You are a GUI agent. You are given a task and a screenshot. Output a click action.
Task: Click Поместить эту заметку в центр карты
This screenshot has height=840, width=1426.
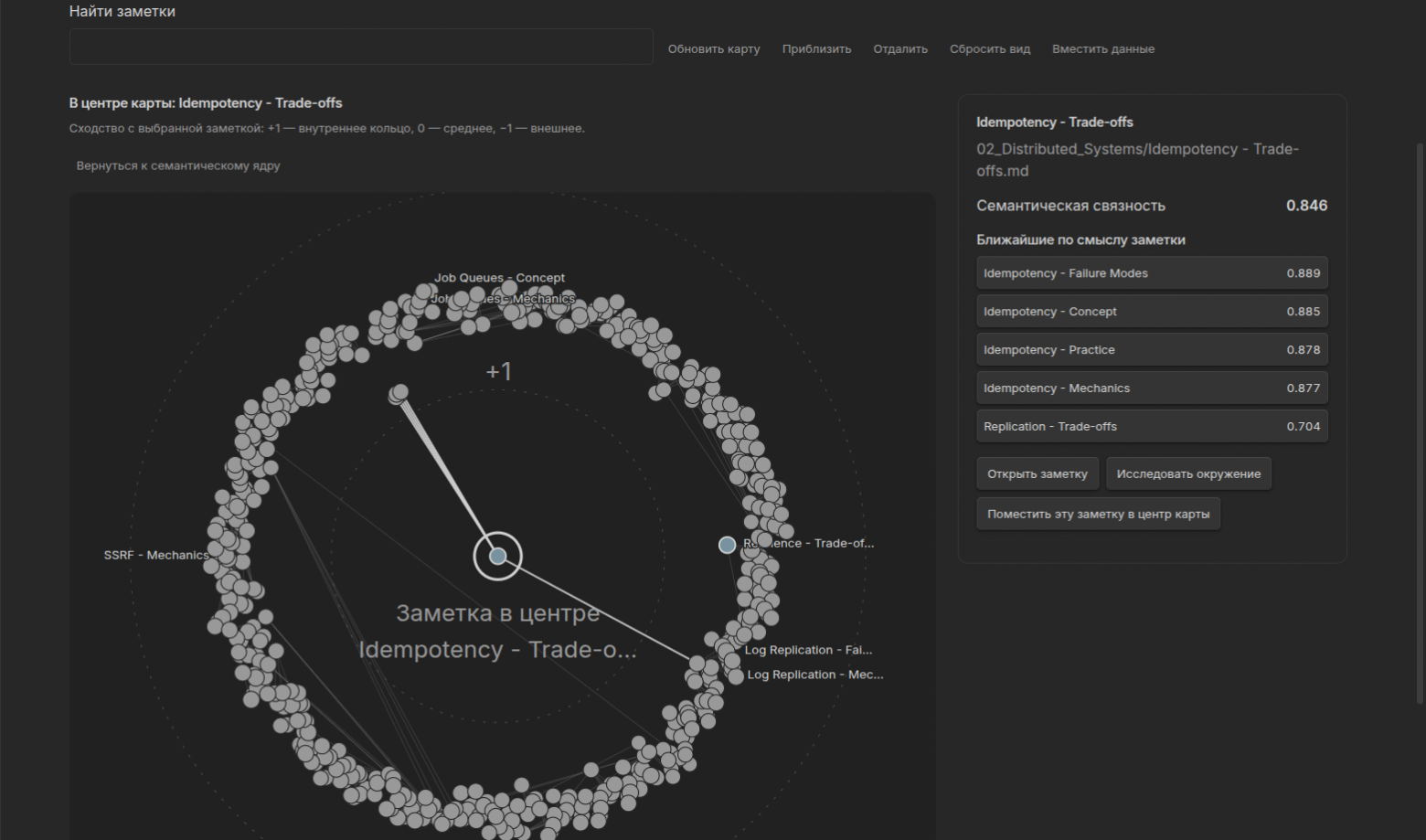point(1098,514)
